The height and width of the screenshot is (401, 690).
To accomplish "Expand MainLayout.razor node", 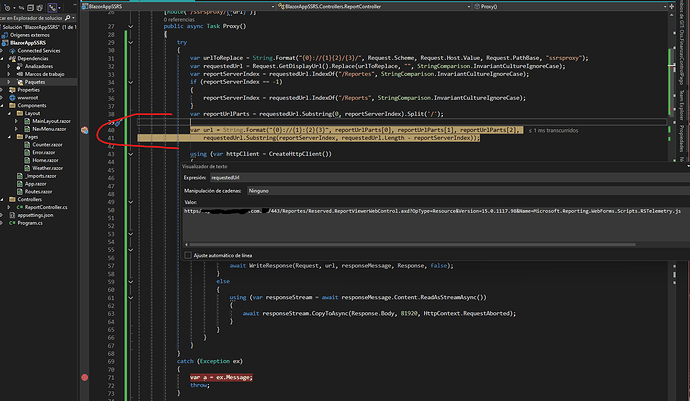I will coord(16,121).
